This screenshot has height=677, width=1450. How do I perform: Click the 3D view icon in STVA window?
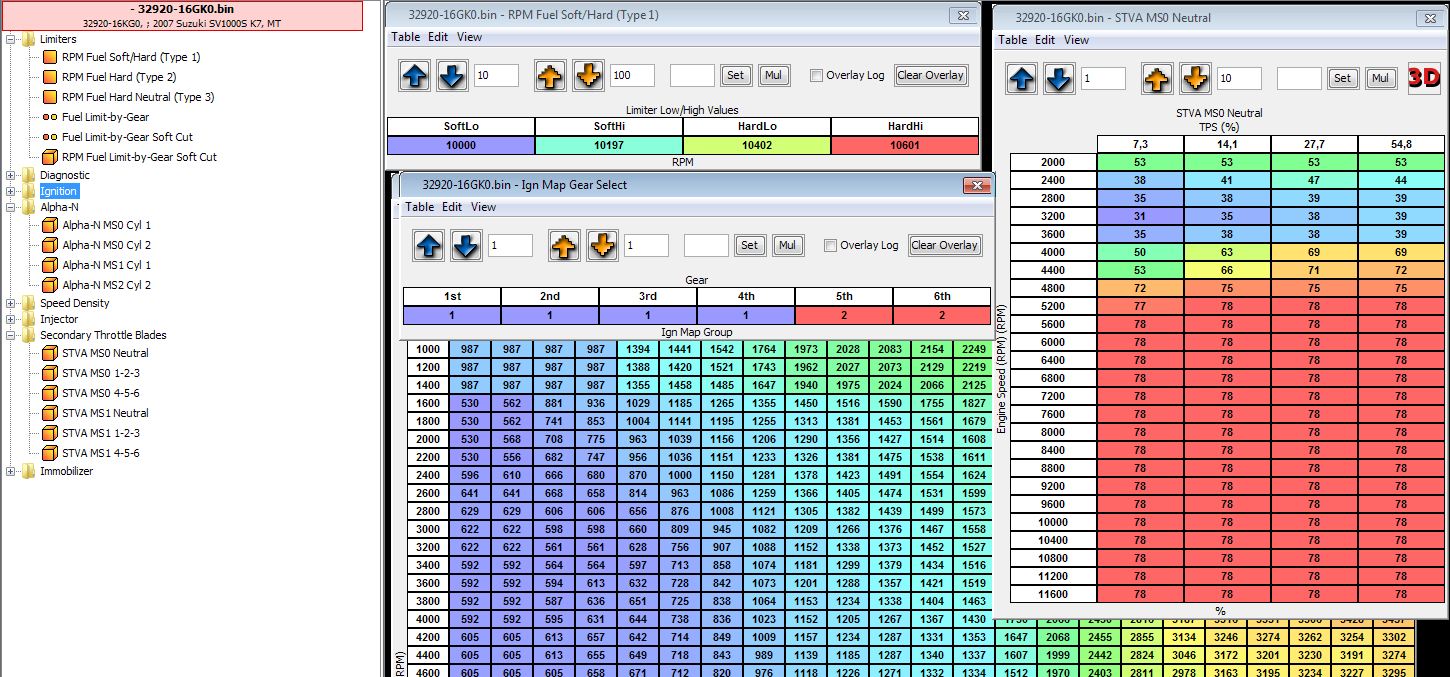(x=1423, y=77)
